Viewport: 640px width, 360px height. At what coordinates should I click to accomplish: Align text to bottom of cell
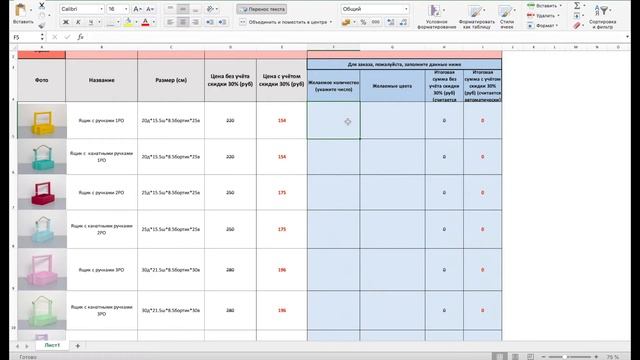point(196,9)
